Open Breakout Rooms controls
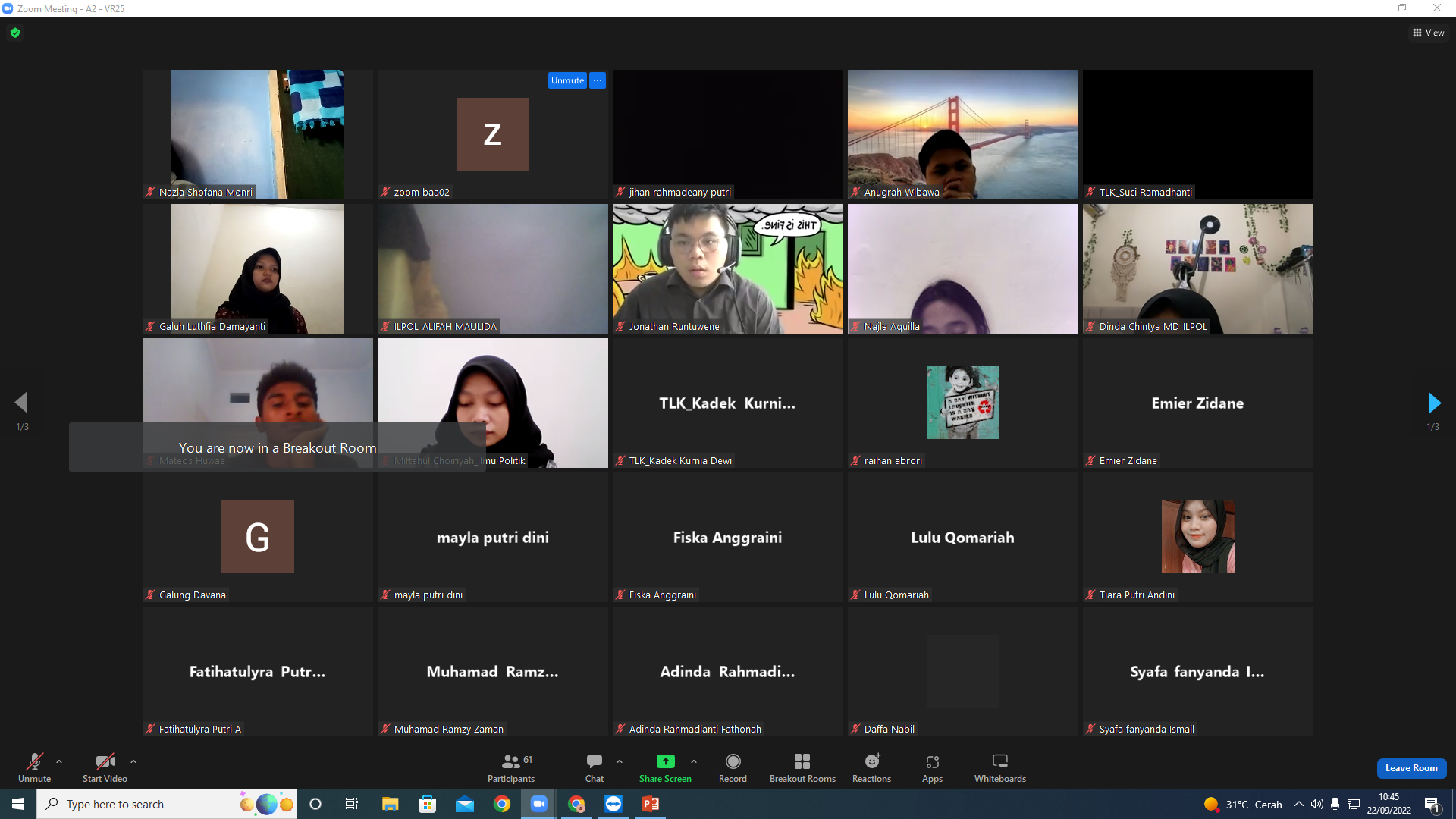This screenshot has height=819, width=1456. tap(802, 767)
